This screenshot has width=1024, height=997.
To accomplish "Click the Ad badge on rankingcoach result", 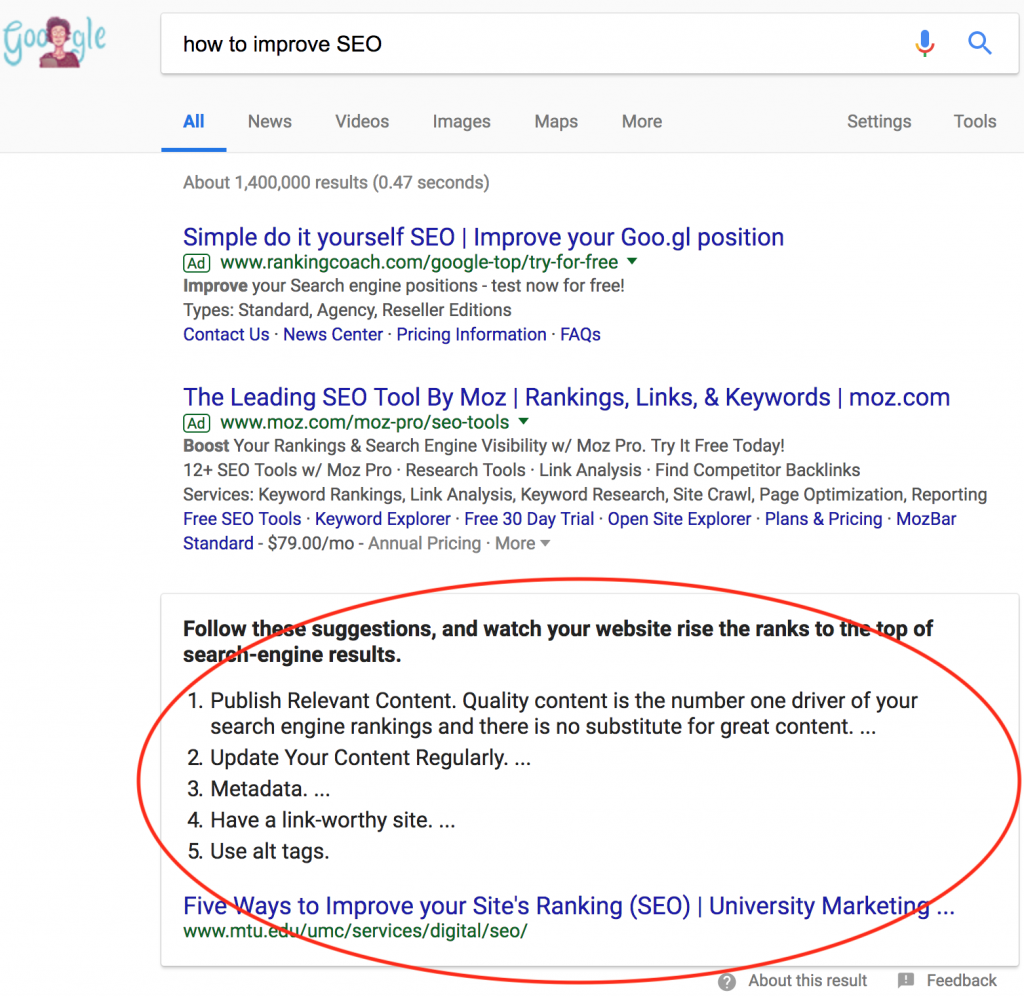I will pos(197,263).
